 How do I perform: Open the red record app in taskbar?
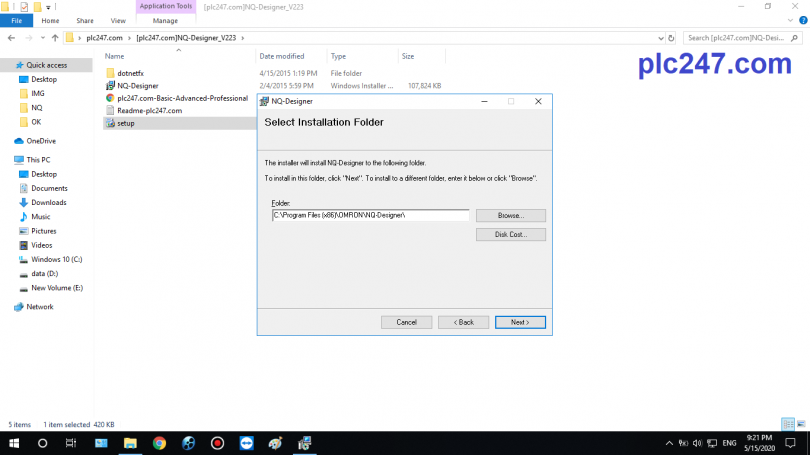click(217, 443)
